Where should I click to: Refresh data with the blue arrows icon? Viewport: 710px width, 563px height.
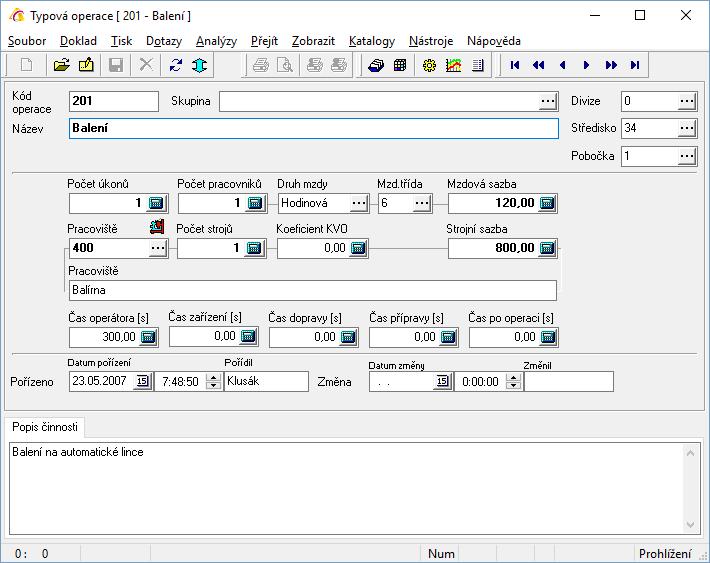click(x=176, y=65)
